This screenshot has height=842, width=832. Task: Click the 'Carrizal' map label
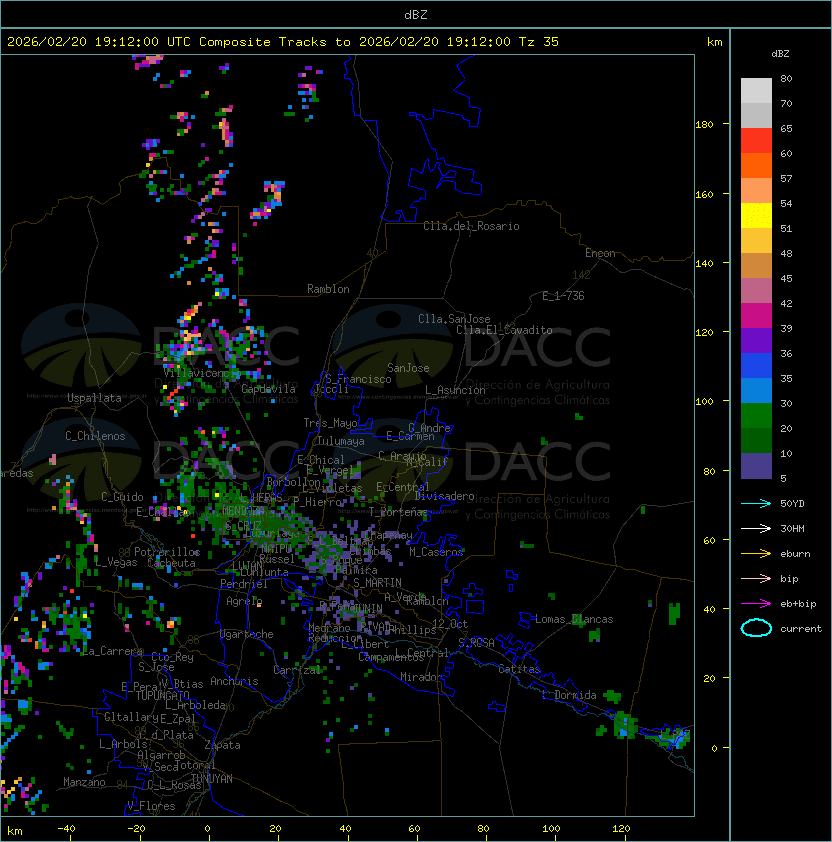[x=297, y=670]
